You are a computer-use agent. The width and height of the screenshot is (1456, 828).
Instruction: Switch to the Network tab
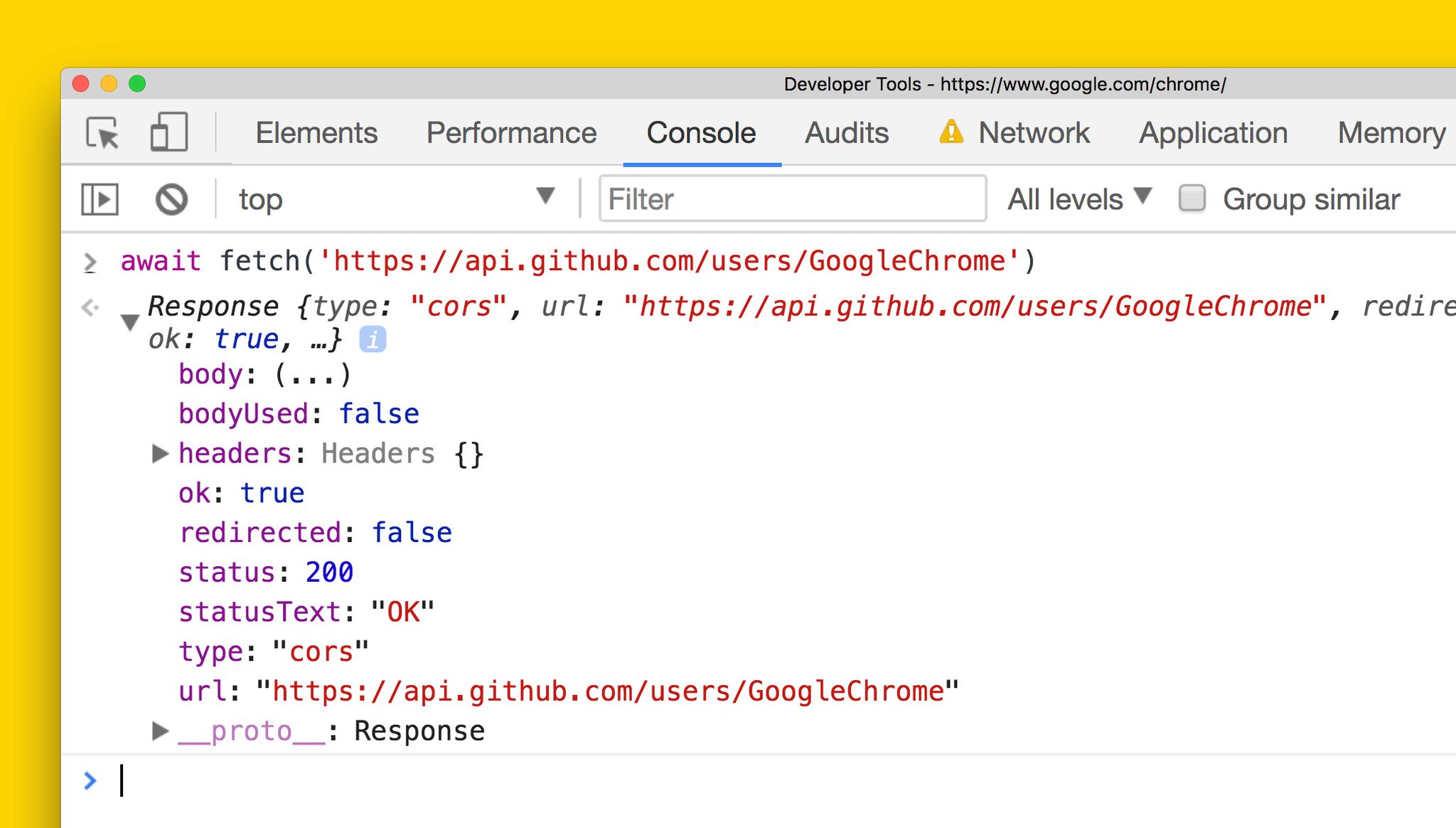click(1034, 133)
